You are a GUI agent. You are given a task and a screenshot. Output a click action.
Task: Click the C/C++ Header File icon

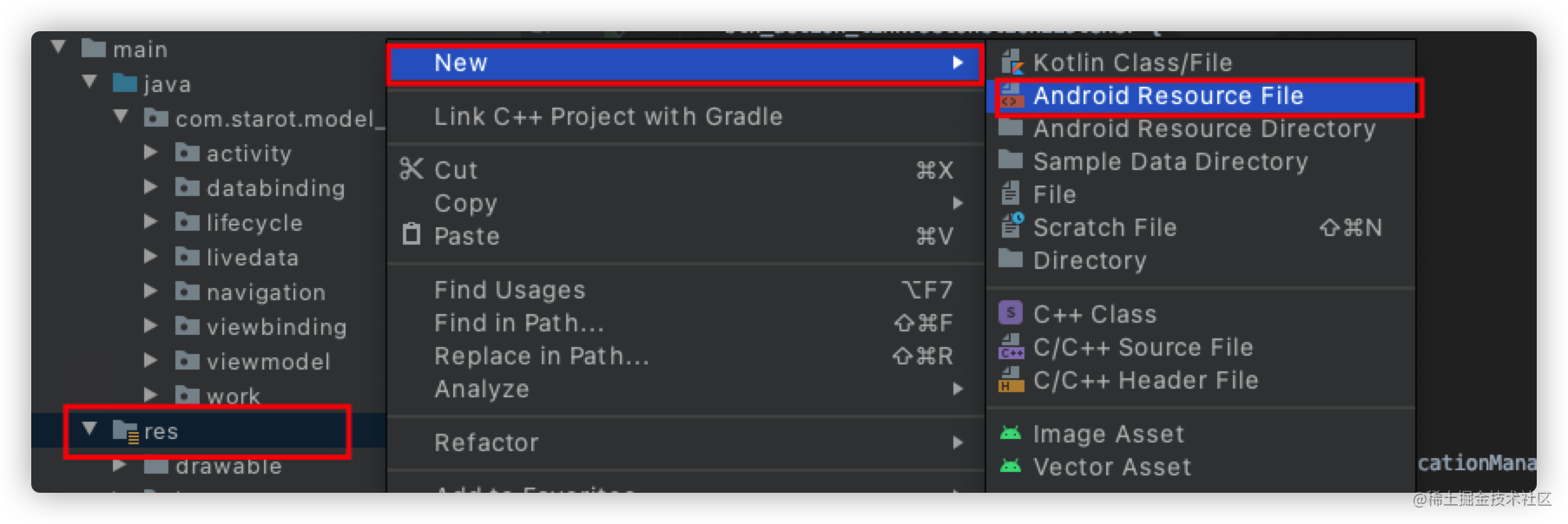coord(1011,379)
